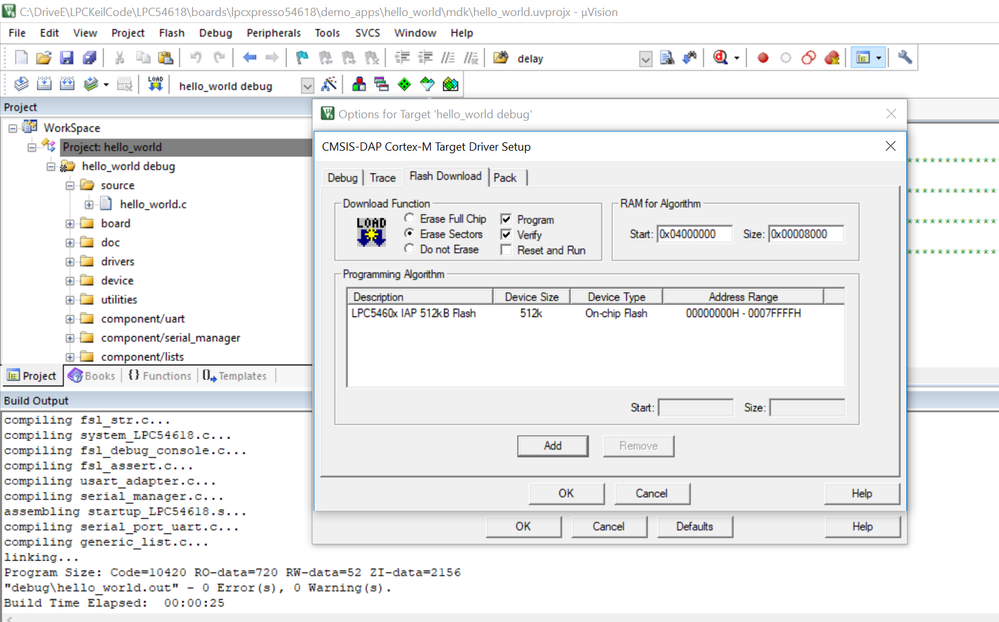Click the Paste clipboard icon

click(x=166, y=58)
